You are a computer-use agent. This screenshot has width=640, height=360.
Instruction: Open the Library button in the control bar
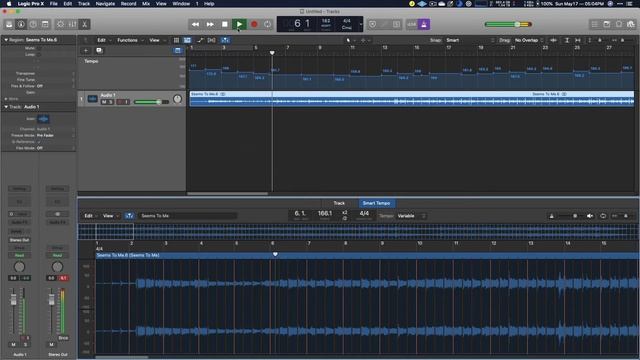click(x=9, y=24)
